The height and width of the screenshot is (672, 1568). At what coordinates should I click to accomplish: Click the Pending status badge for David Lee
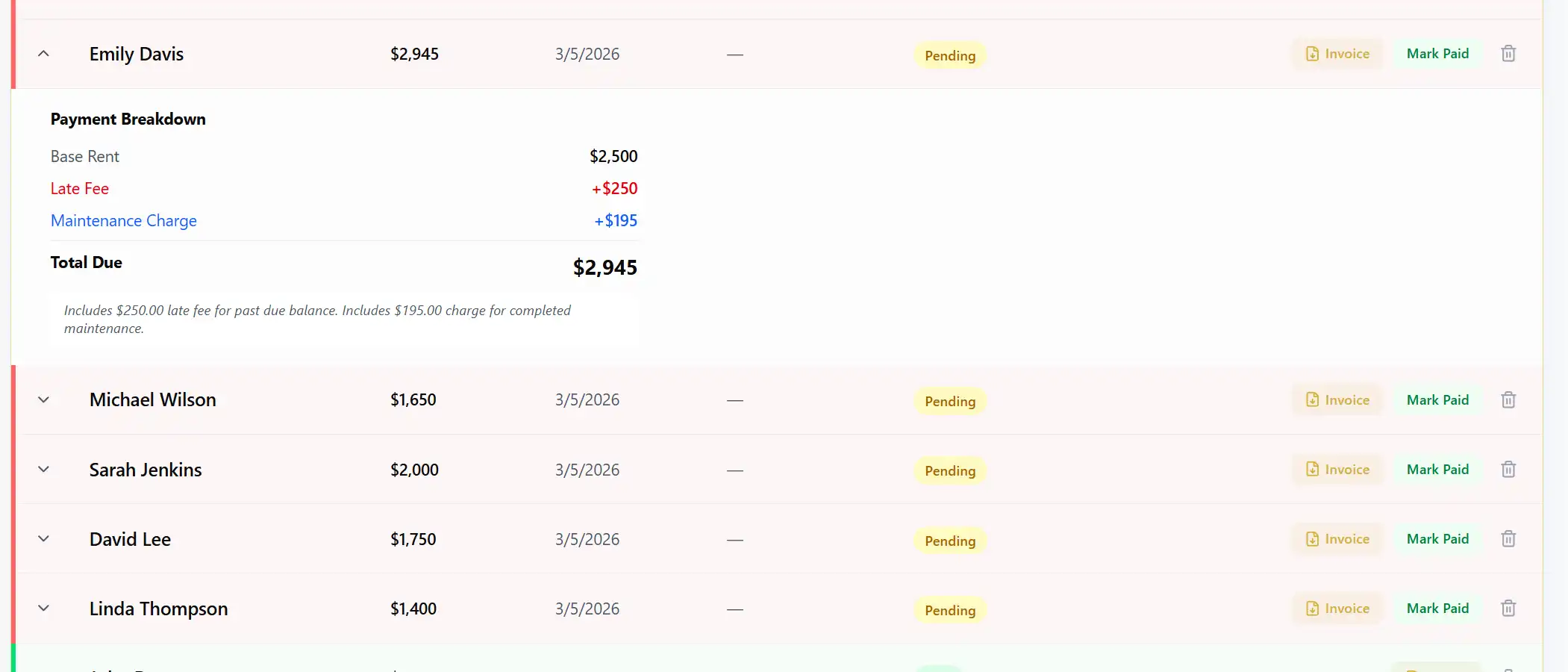pyautogui.click(x=949, y=541)
